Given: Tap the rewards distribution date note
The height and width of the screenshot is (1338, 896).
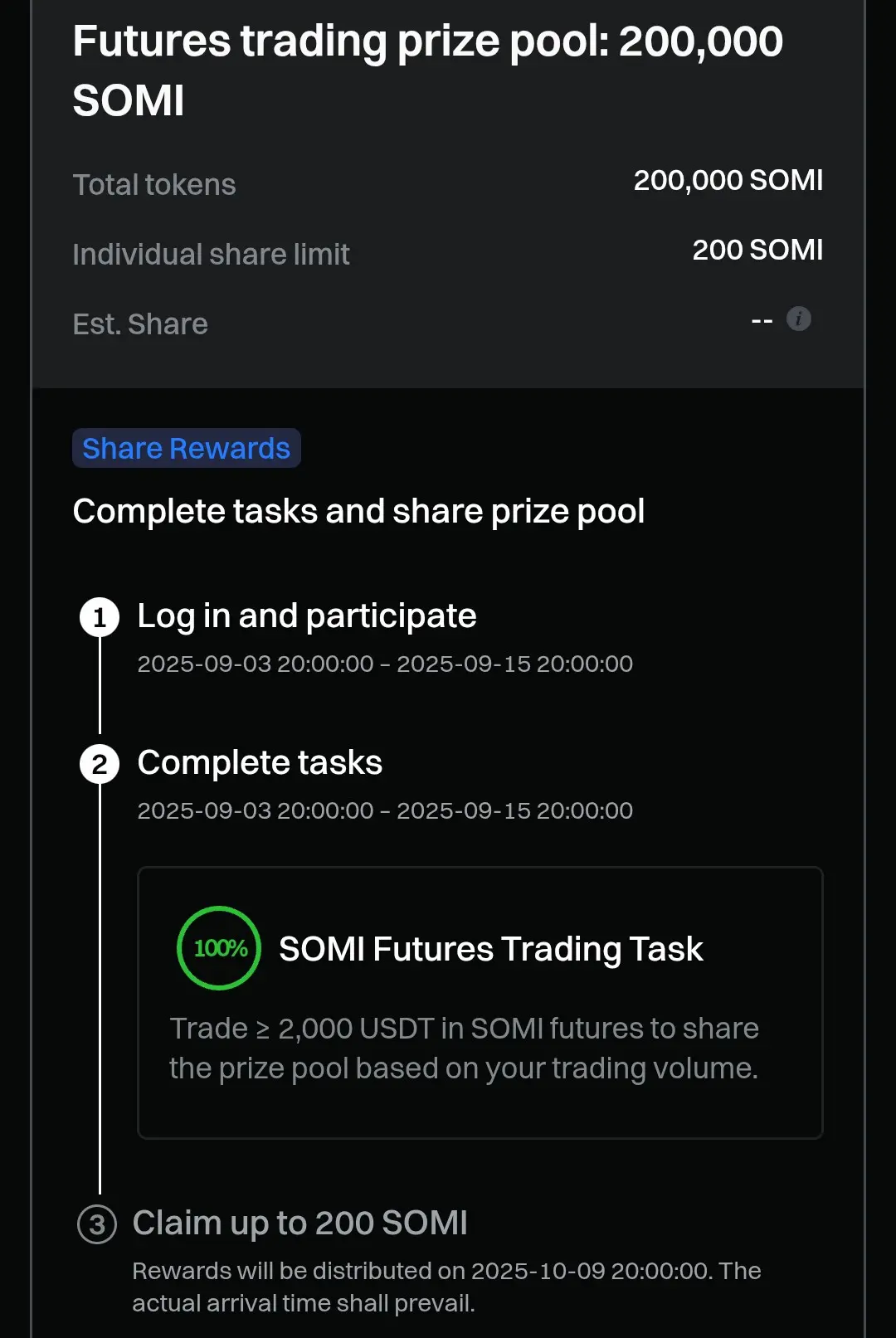Looking at the screenshot, I should pyautogui.click(x=446, y=1287).
